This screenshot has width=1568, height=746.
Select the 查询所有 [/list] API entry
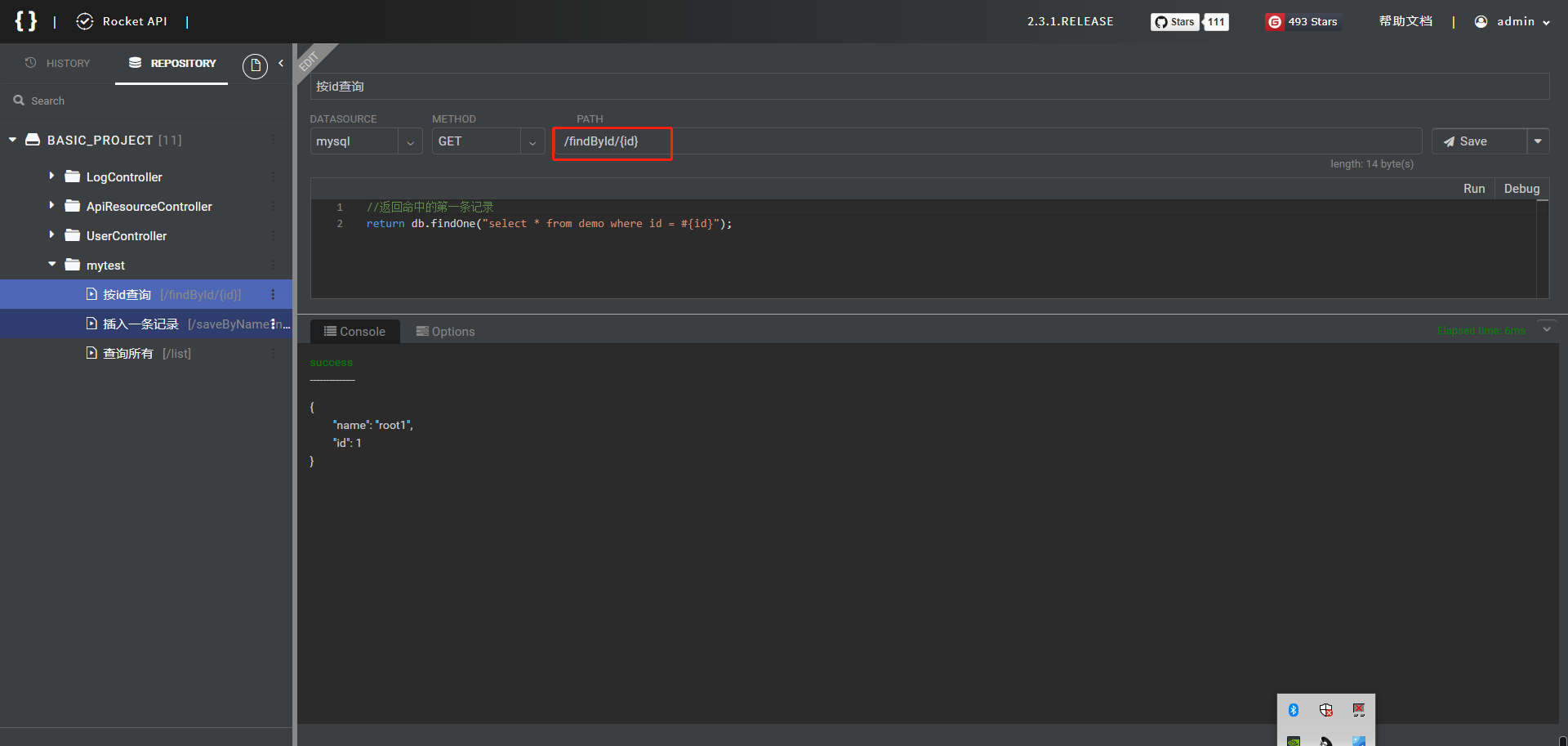coord(146,353)
